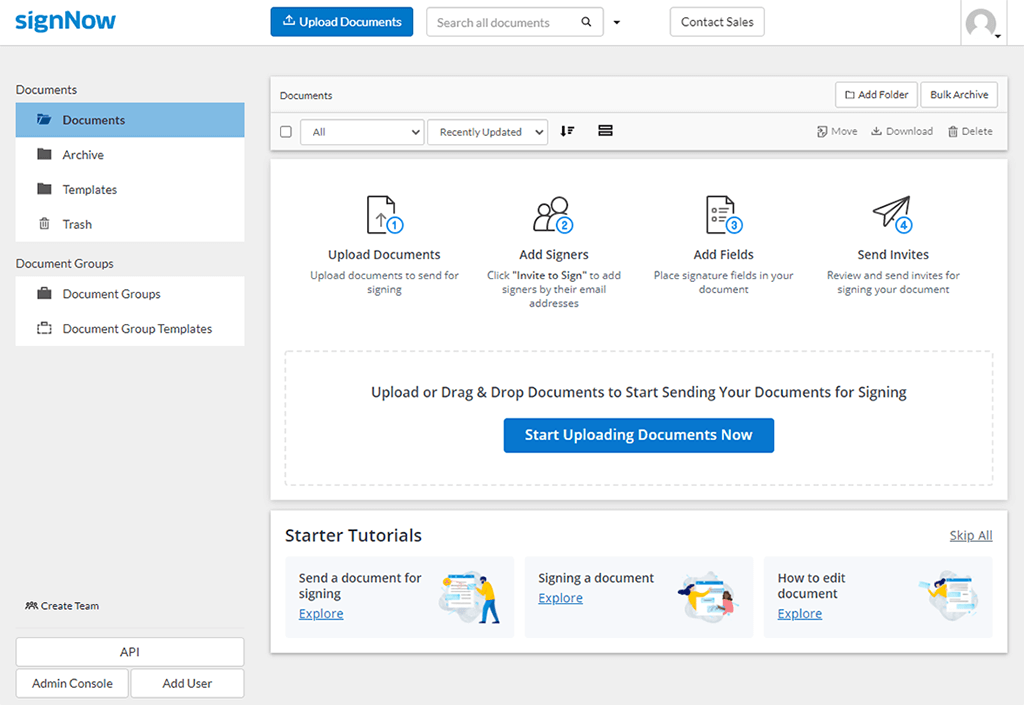1024x705 pixels.
Task: Click the search magnifier icon
Action: pyautogui.click(x=587, y=22)
